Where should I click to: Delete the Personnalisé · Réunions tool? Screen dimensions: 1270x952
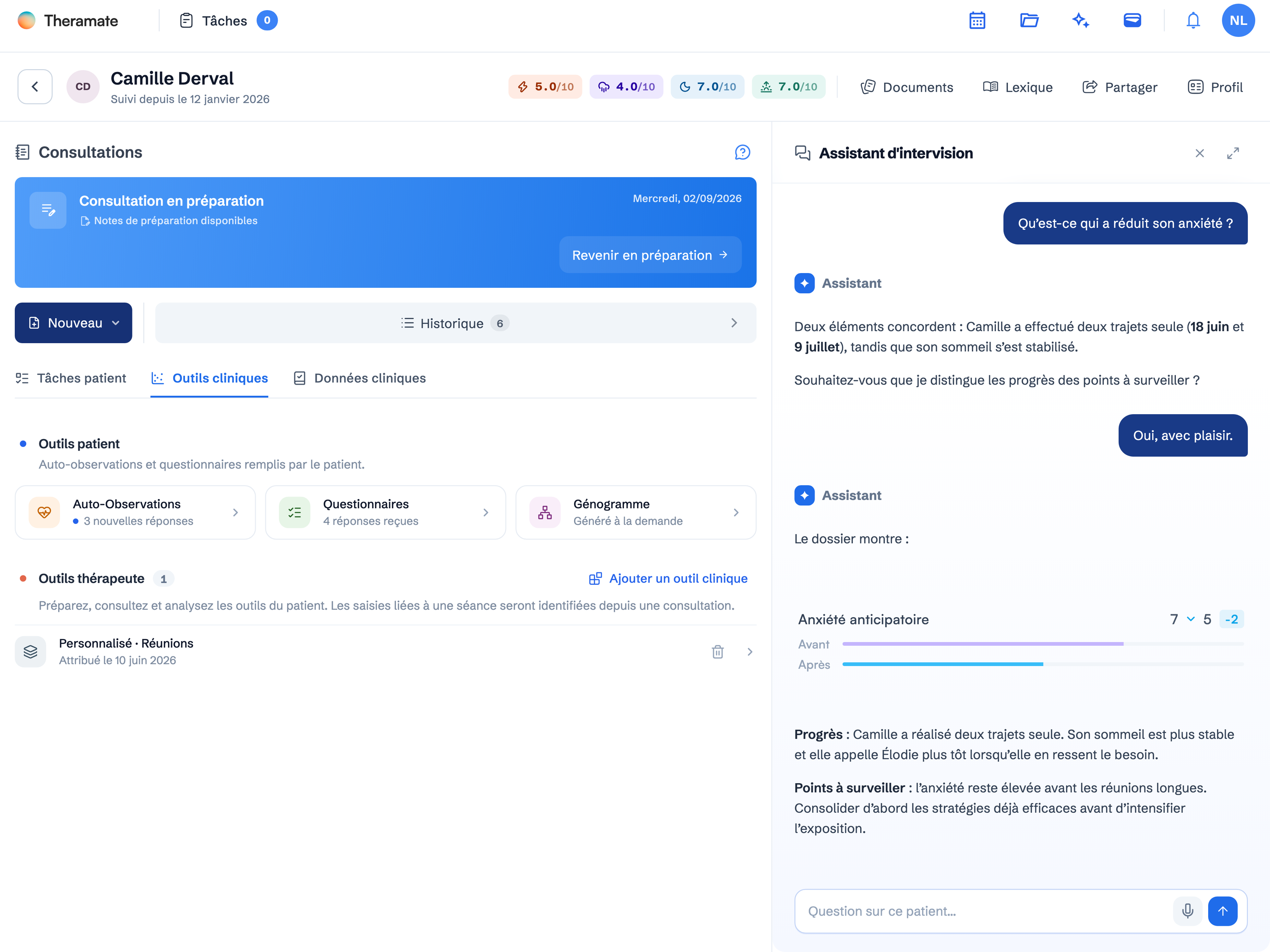pyautogui.click(x=718, y=651)
